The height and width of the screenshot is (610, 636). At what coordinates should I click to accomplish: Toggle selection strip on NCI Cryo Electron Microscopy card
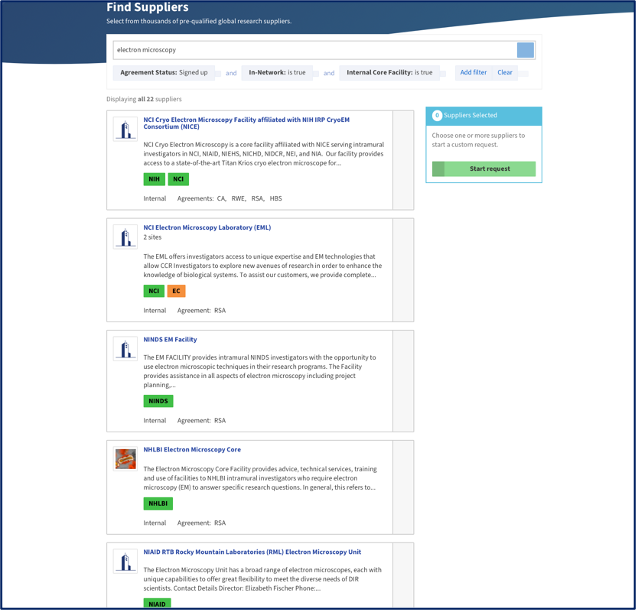click(x=403, y=160)
